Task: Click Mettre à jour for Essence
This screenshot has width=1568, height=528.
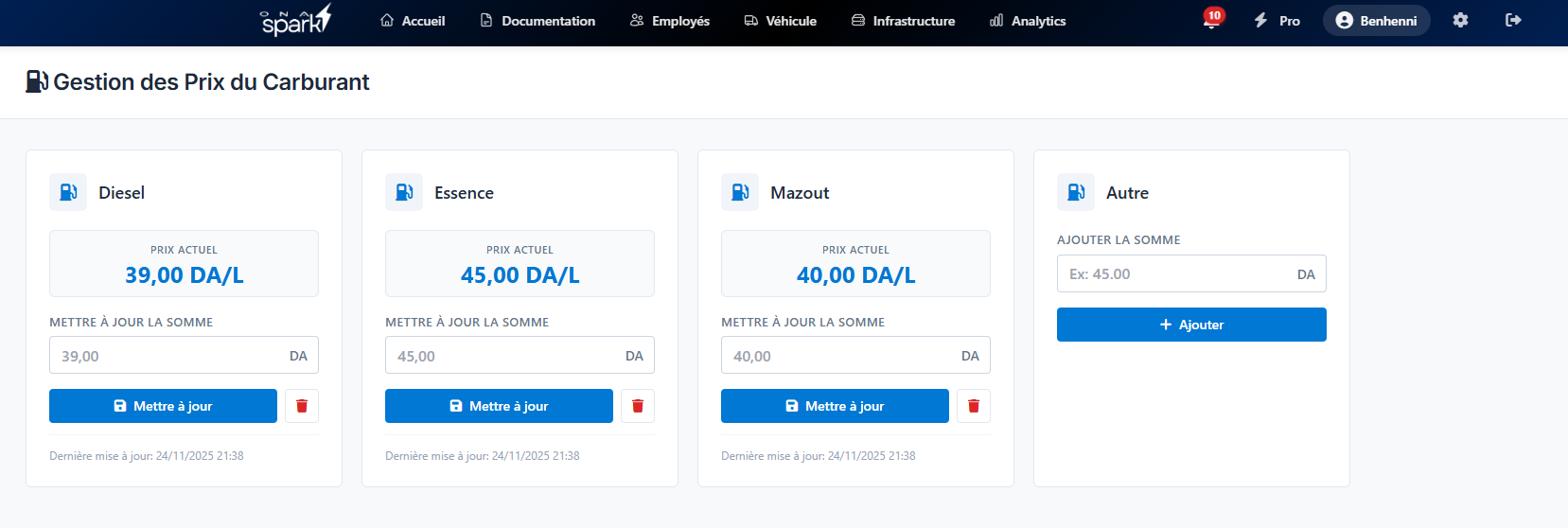Action: point(499,406)
